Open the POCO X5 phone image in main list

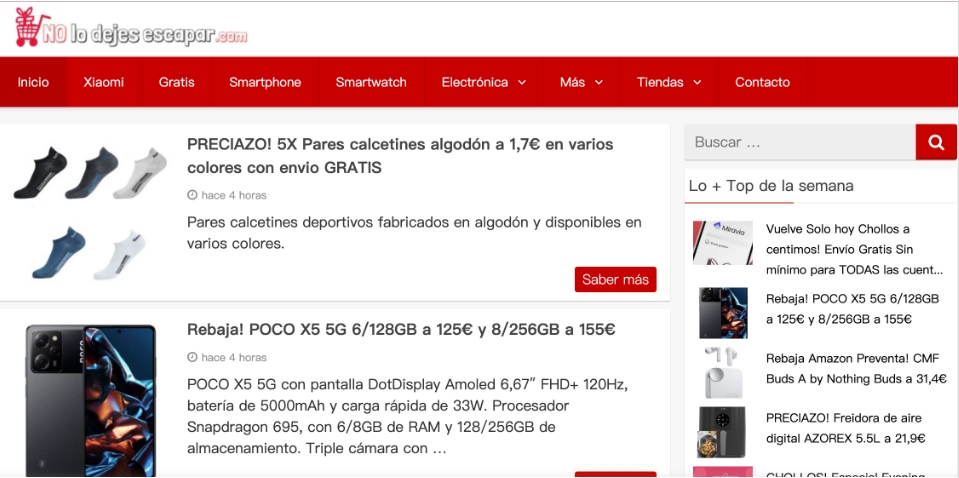[x=91, y=400]
